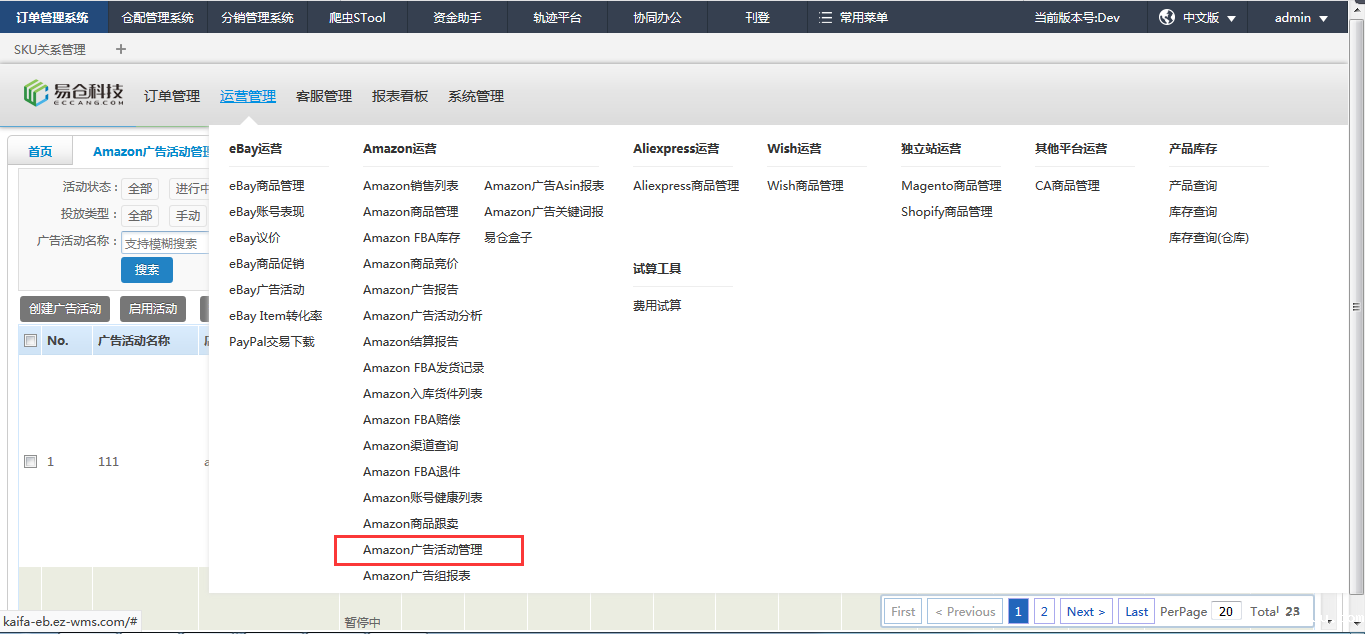The height and width of the screenshot is (634, 1365).
Task: Choose Shopify商品管理 in 独立站运营
Action: [x=946, y=212]
